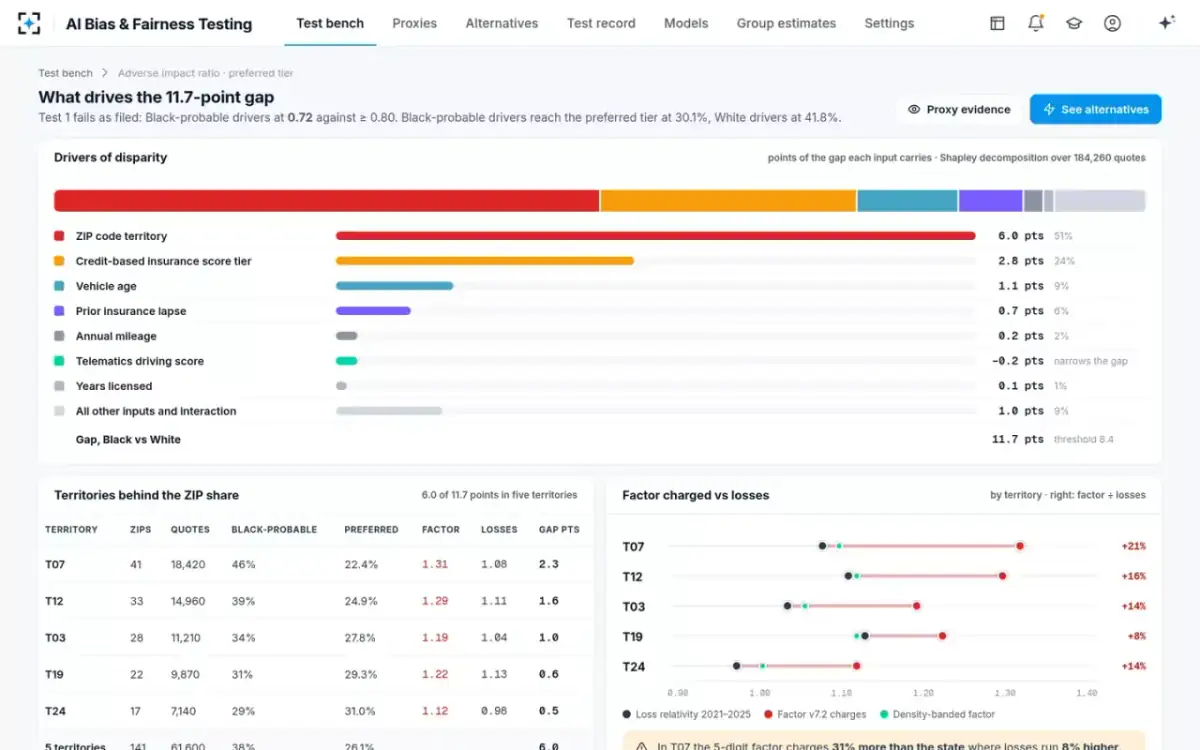Go to Test record tab
The image size is (1200, 750).
[x=601, y=23]
